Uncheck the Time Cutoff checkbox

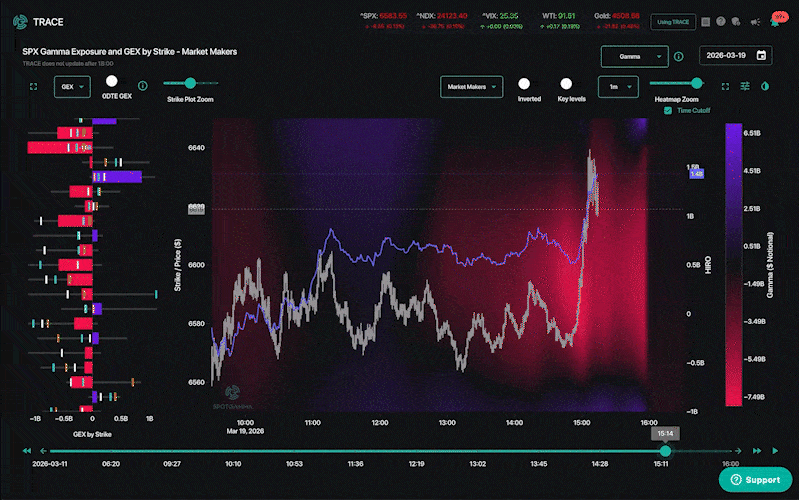tap(668, 110)
